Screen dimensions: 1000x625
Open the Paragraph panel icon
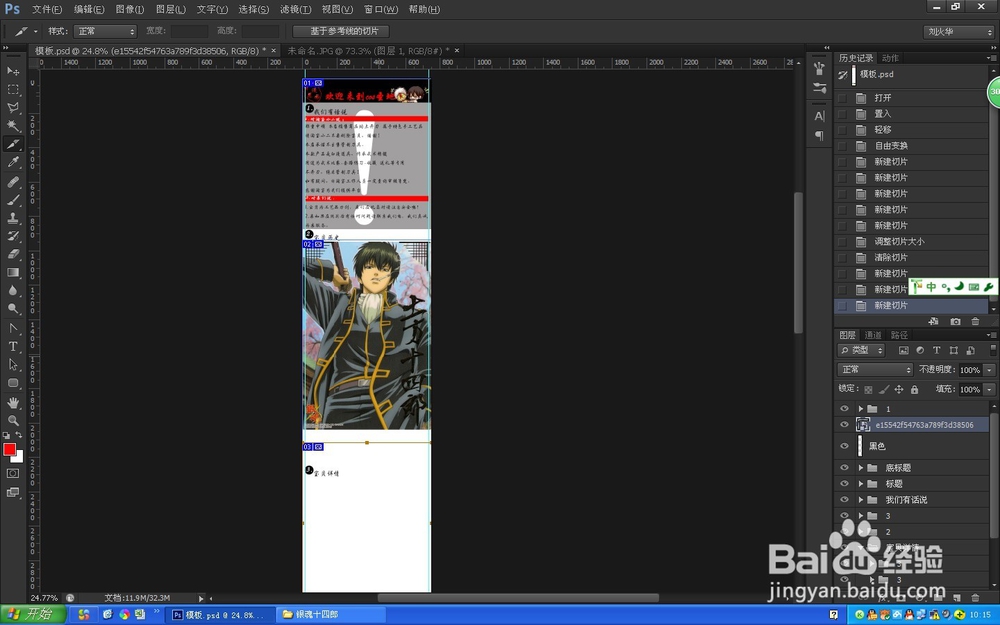click(820, 135)
